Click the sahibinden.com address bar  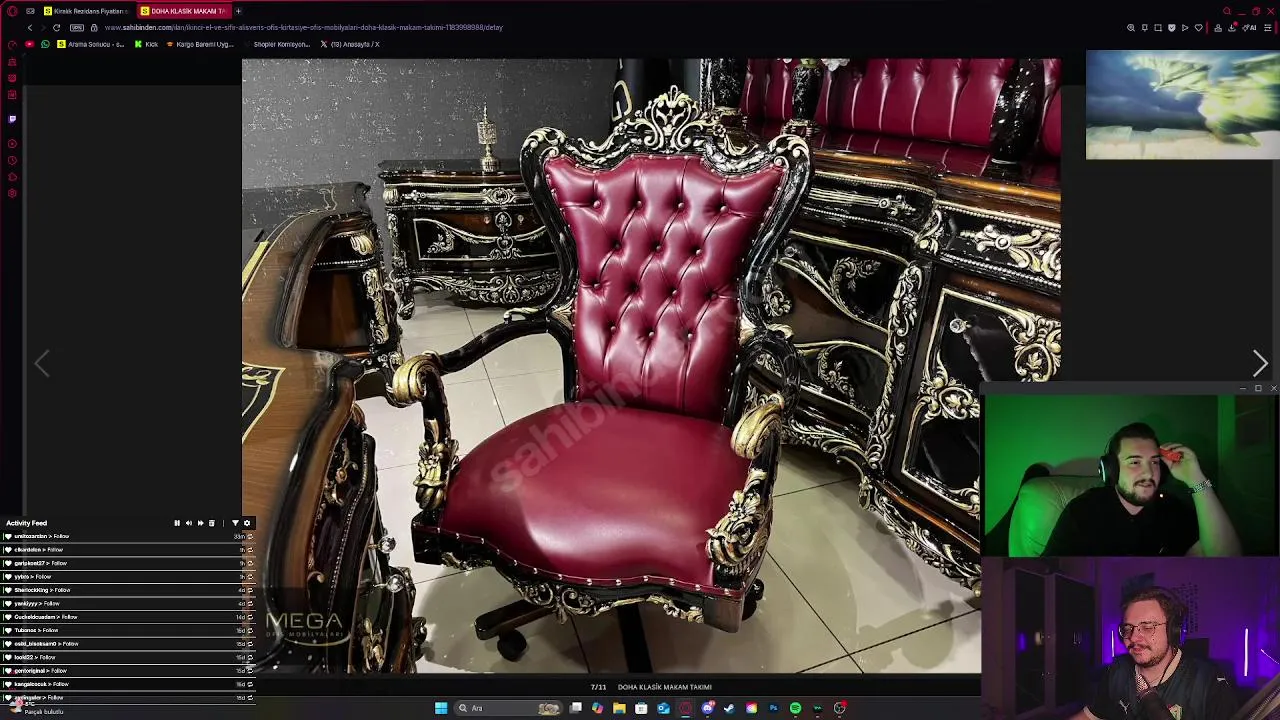304,27
